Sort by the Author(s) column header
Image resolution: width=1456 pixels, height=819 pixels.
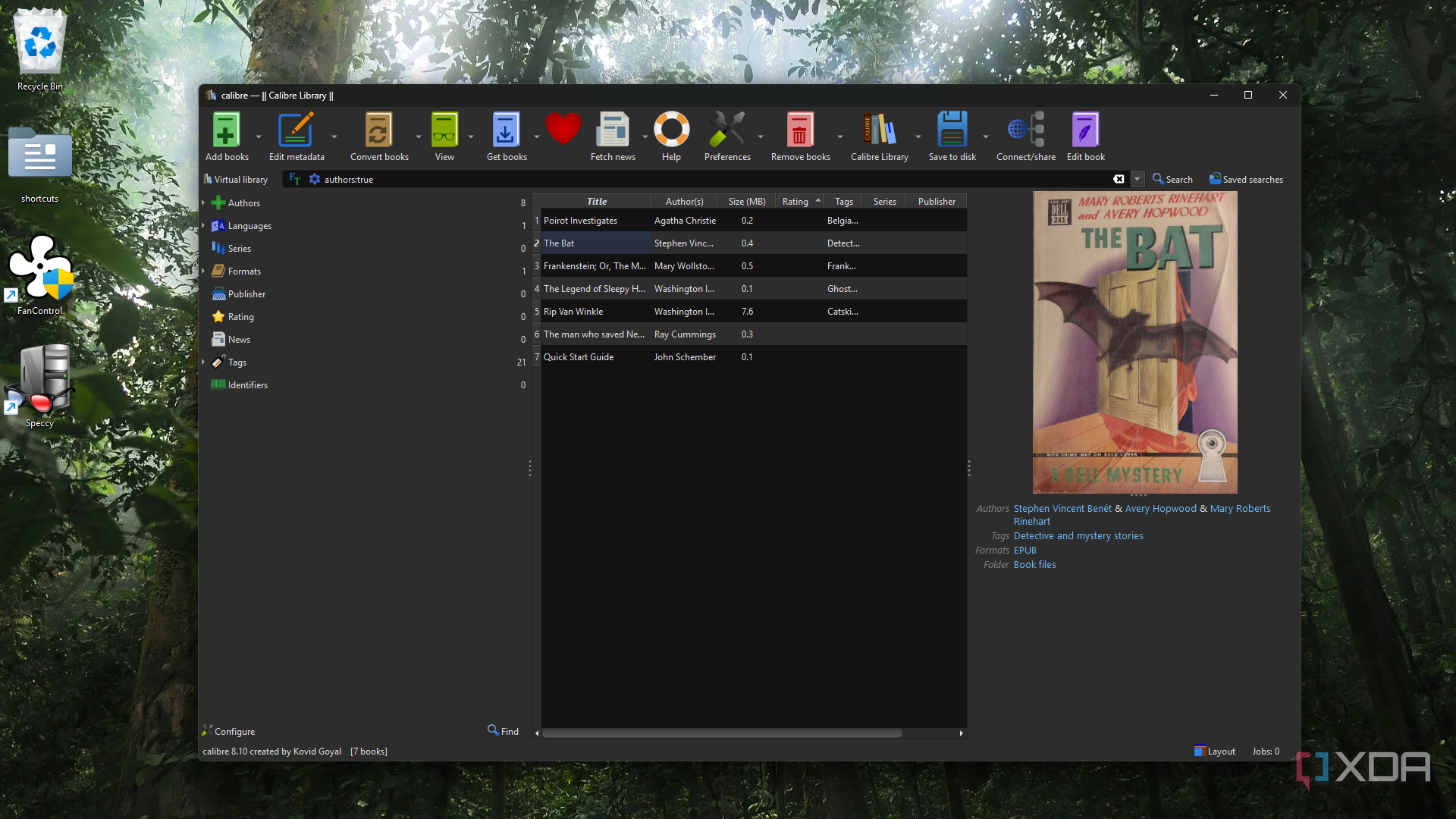pos(684,201)
